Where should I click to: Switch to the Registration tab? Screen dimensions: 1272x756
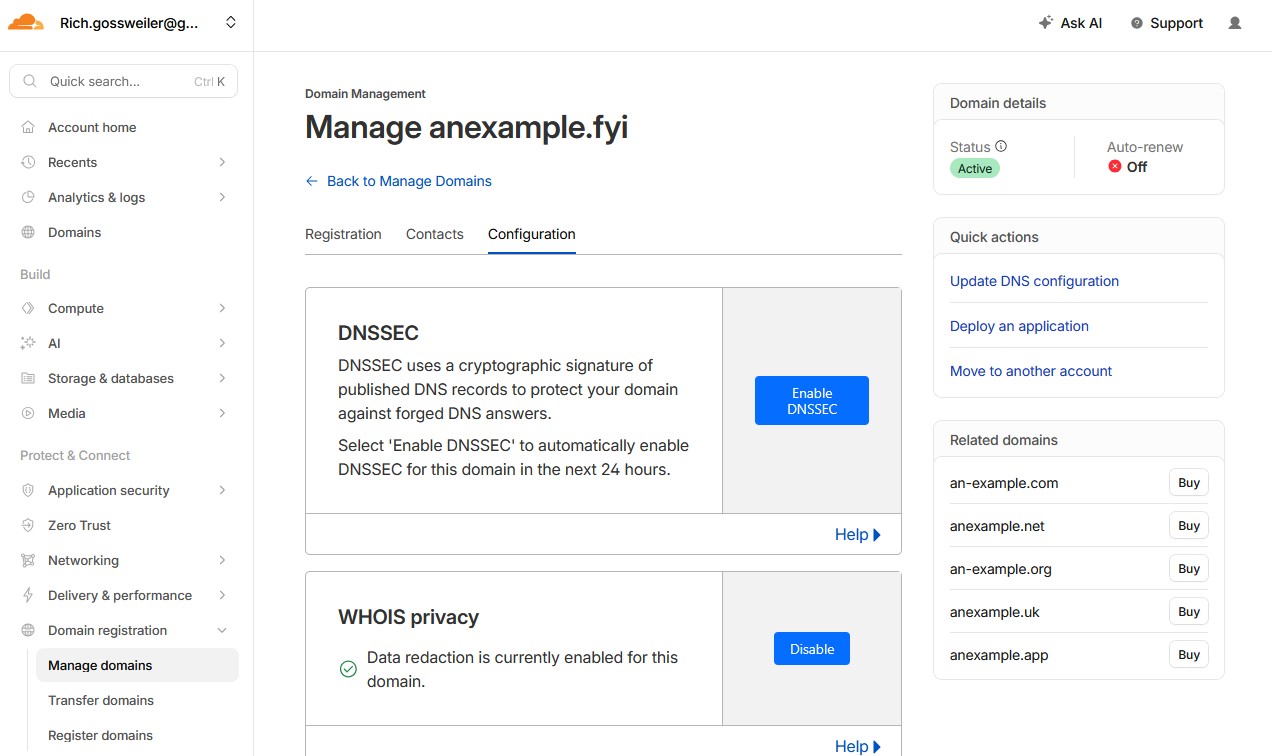tap(343, 234)
